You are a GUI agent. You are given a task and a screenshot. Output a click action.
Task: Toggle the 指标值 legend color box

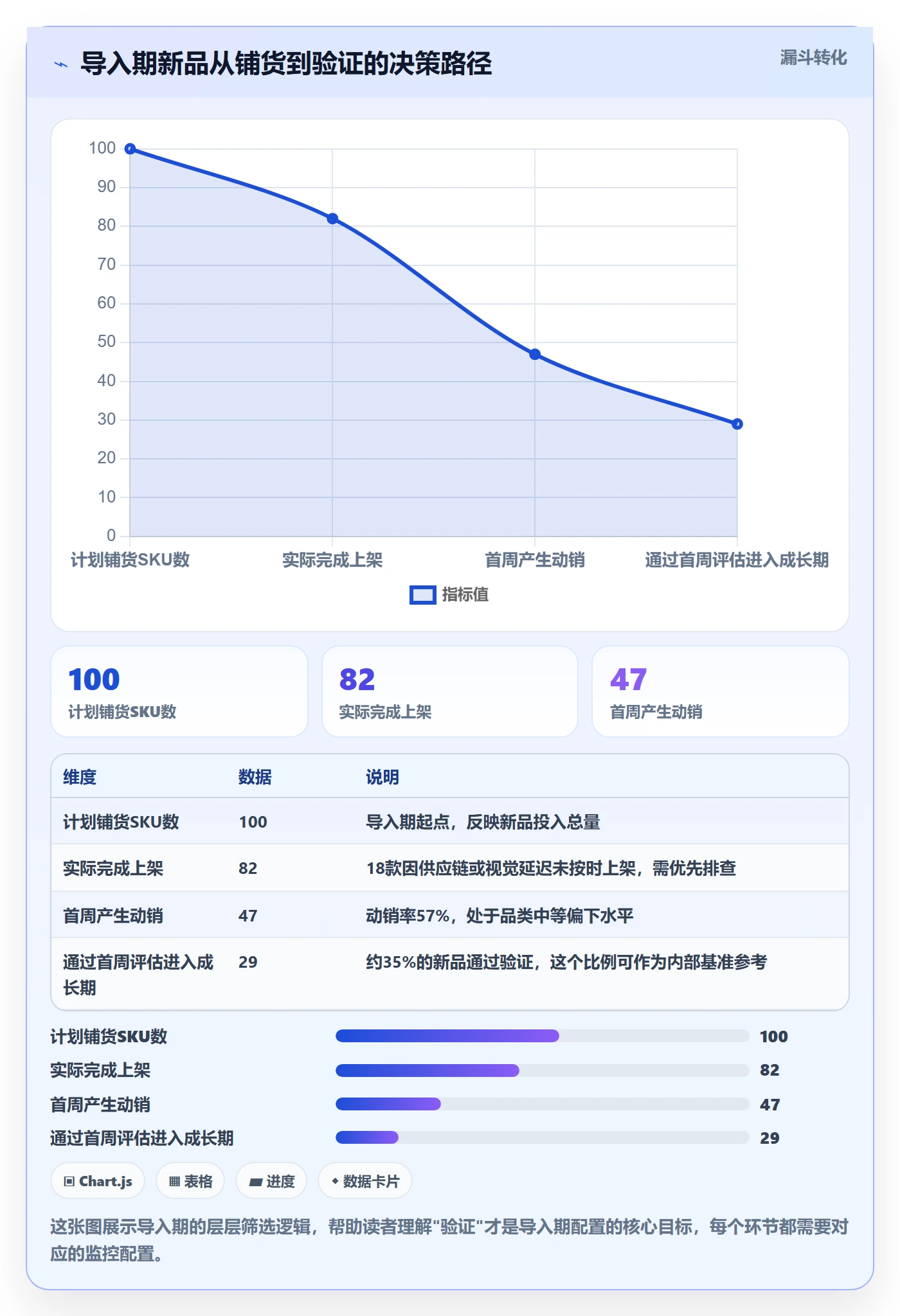pos(422,595)
